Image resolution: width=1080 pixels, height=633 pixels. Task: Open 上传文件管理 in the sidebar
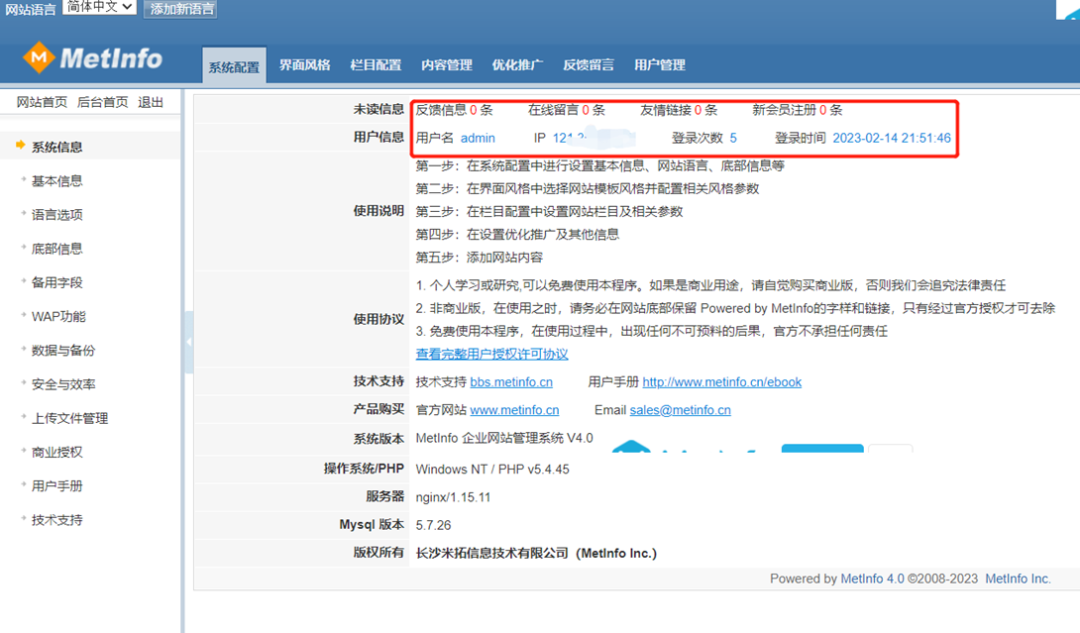point(70,418)
